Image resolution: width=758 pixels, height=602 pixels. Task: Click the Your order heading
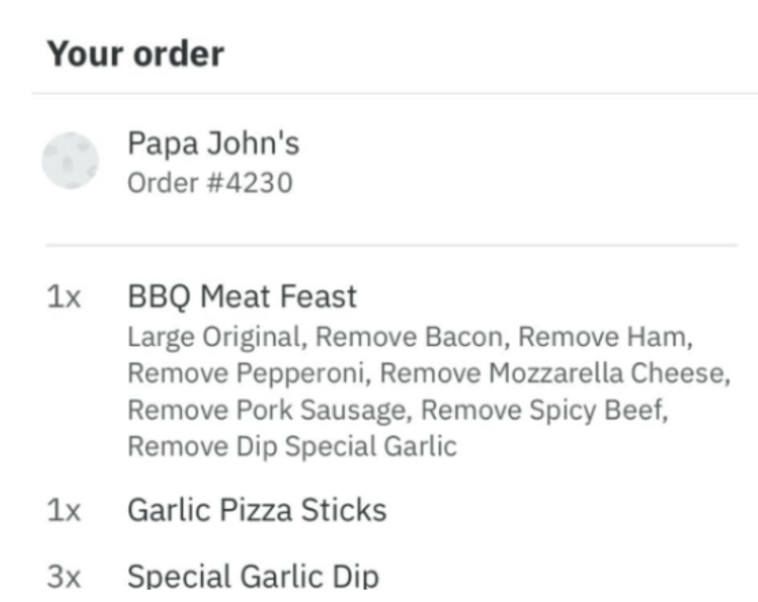pos(135,54)
